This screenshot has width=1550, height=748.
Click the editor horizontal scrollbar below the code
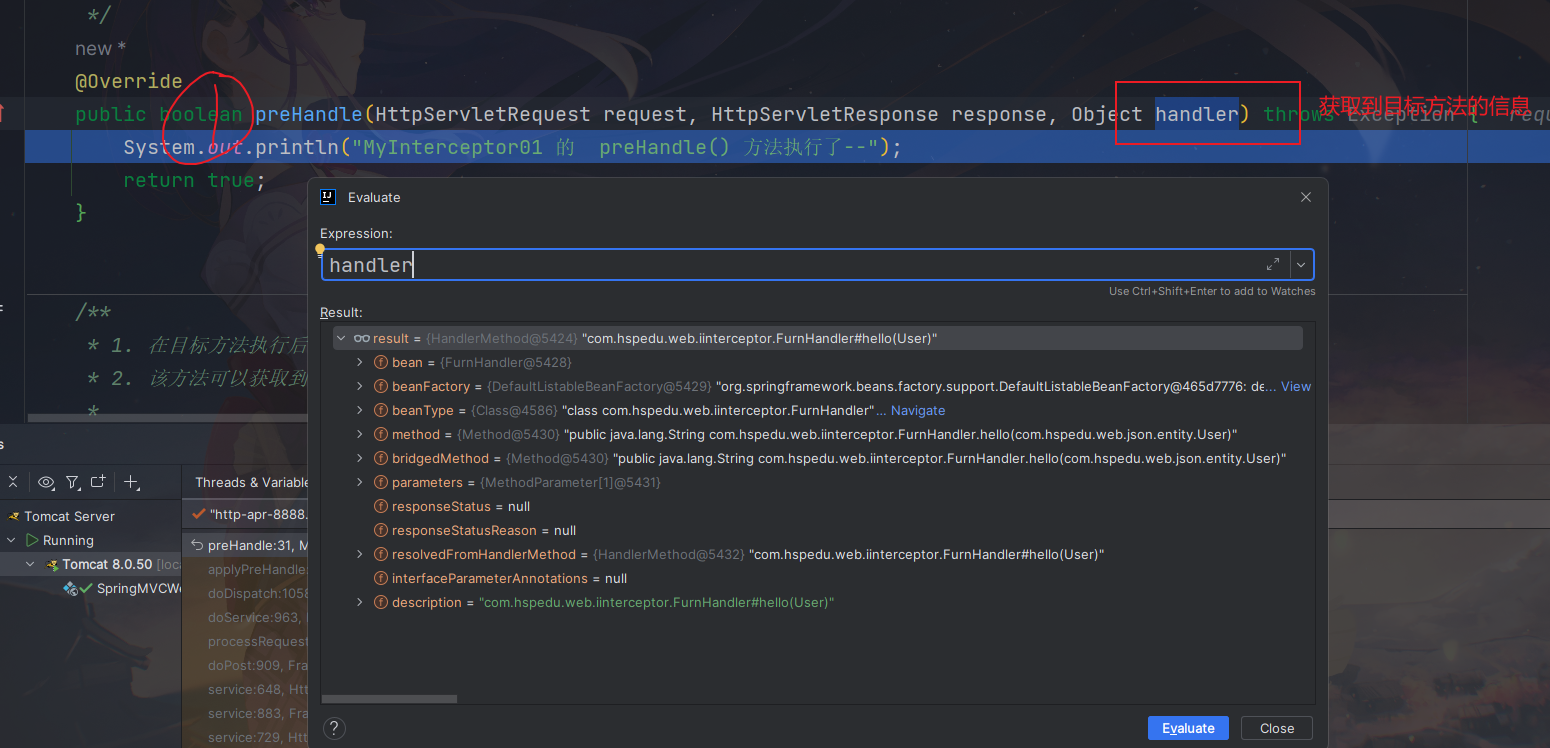pyautogui.click(x=167, y=417)
